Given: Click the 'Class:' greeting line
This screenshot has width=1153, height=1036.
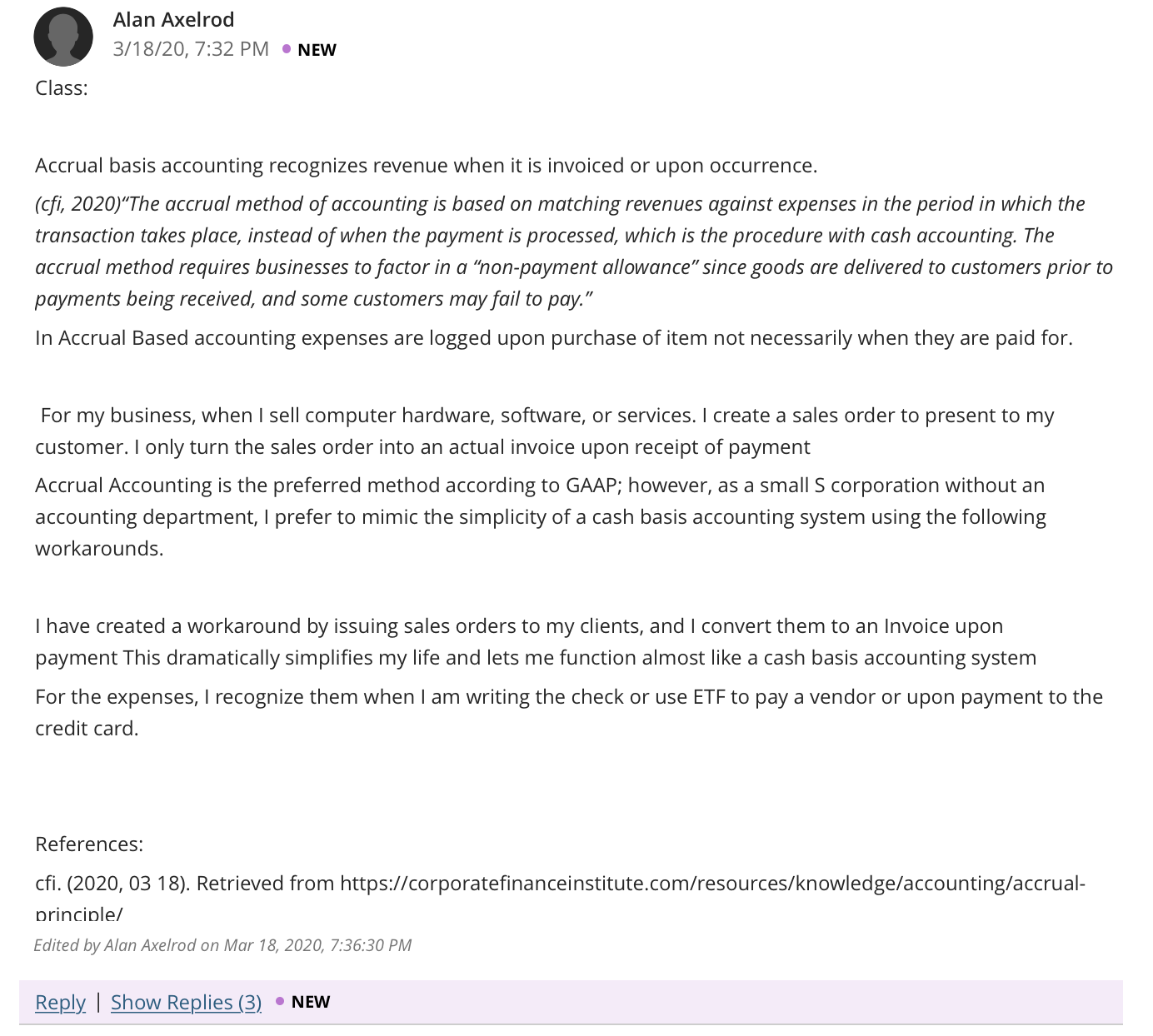Looking at the screenshot, I should click(x=62, y=88).
